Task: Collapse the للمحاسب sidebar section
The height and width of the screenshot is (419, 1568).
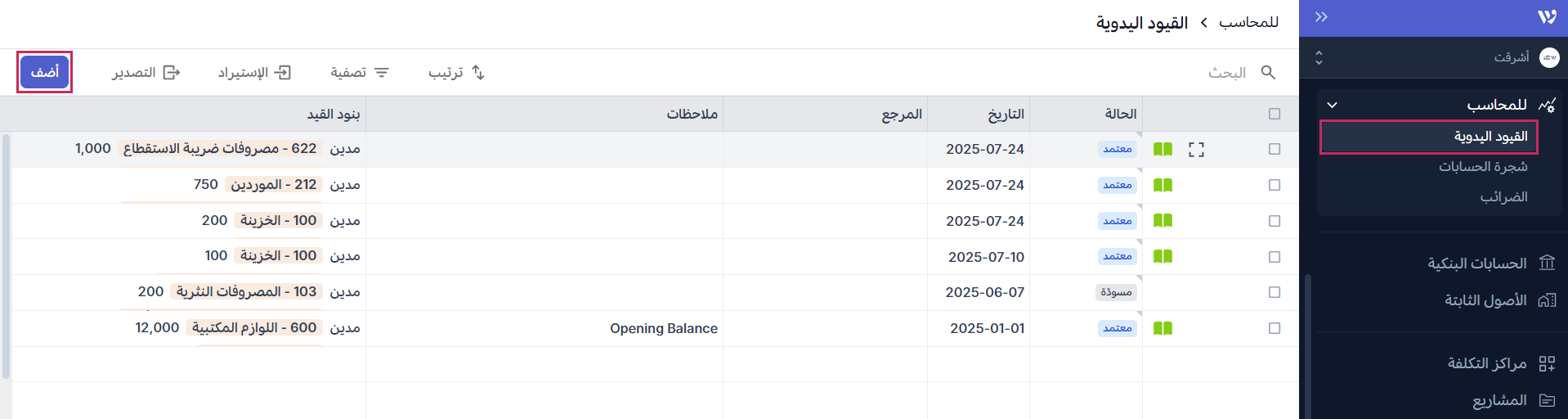Action: (x=1332, y=105)
